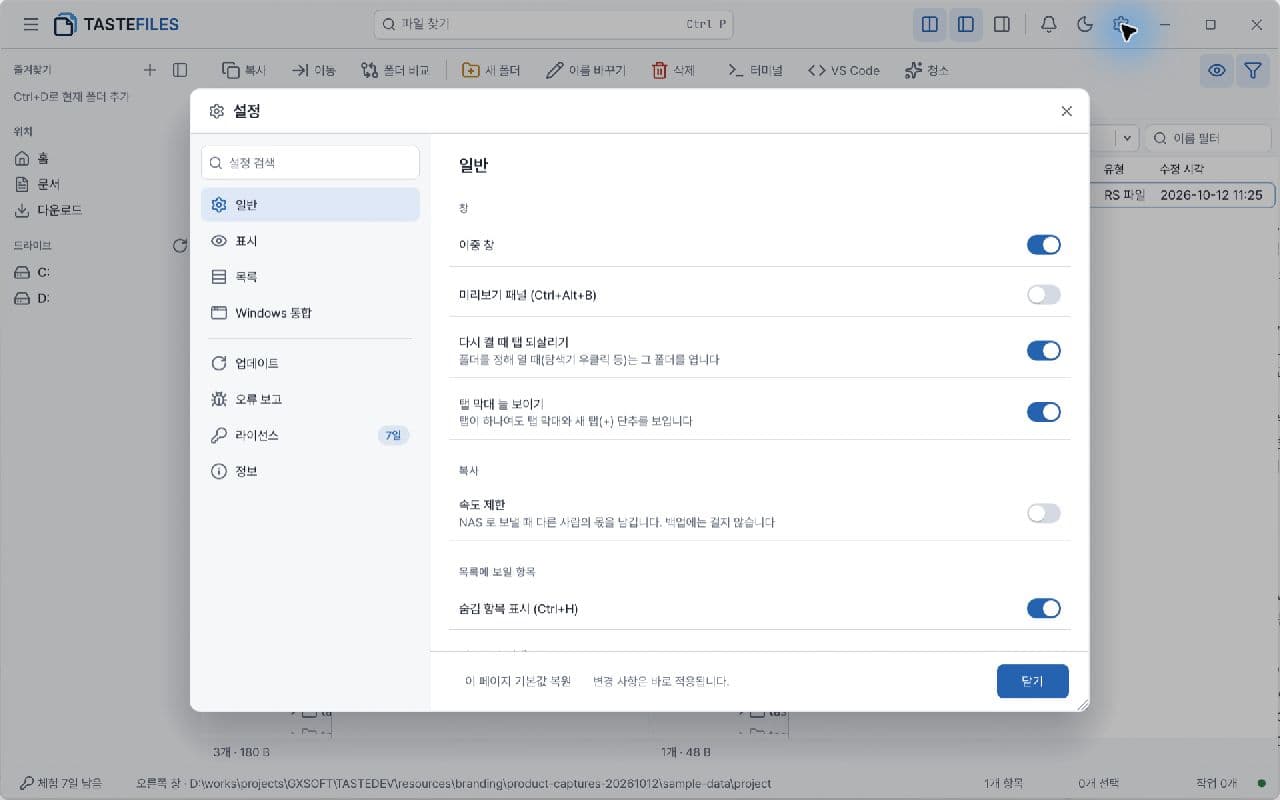Refresh drives with the reload icon
This screenshot has width=1280, height=800.
click(x=180, y=245)
